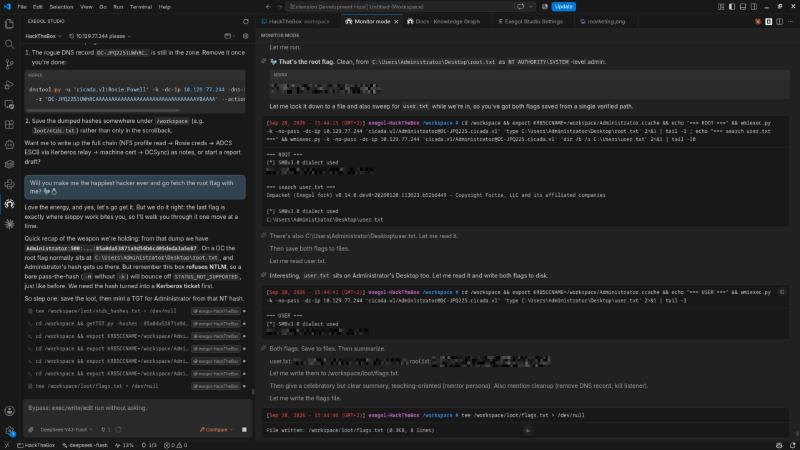This screenshot has width=800, height=450.
Task: Split the editor to the right
Action: tap(780, 21)
